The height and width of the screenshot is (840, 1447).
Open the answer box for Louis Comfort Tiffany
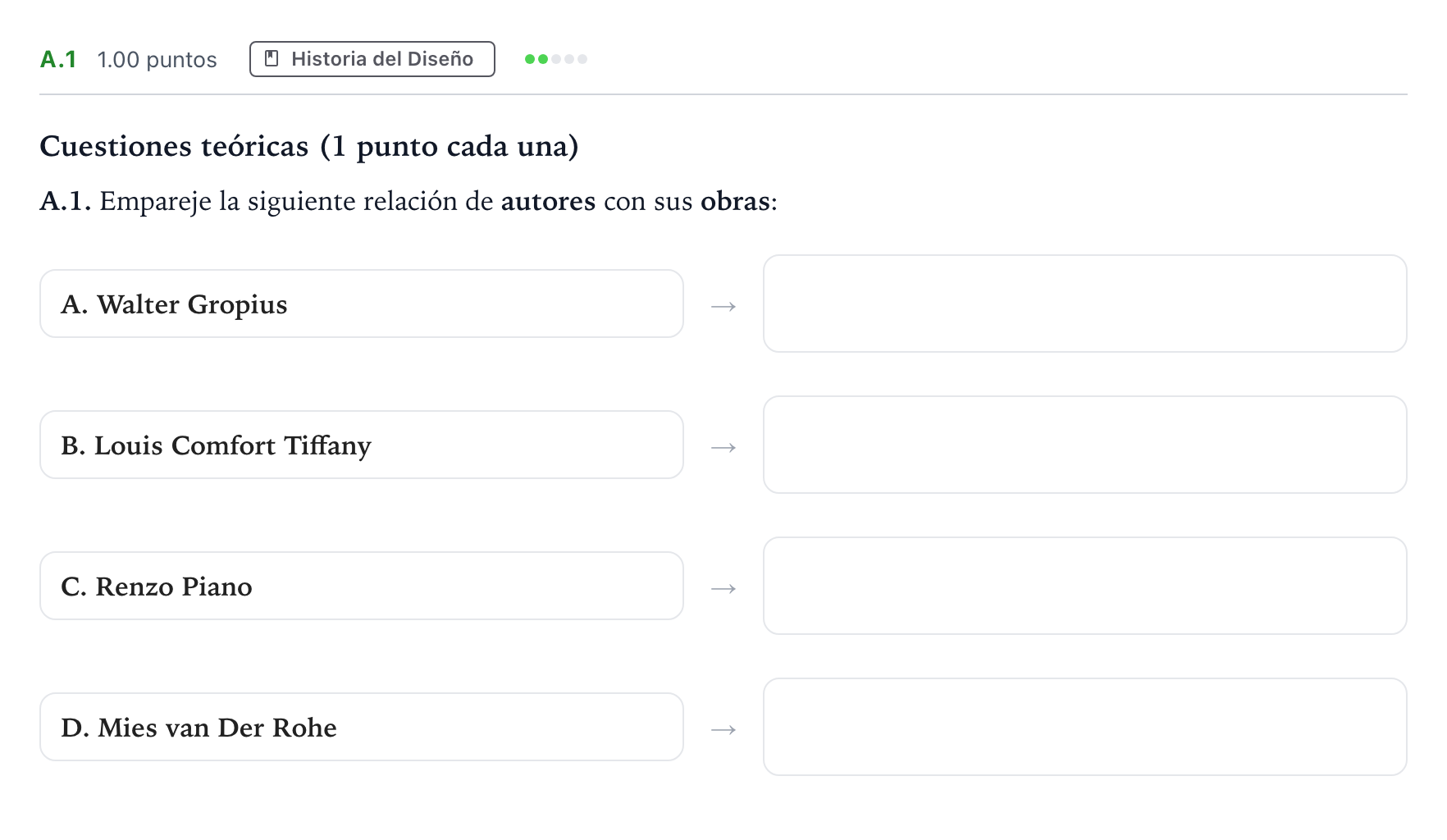tap(1085, 445)
